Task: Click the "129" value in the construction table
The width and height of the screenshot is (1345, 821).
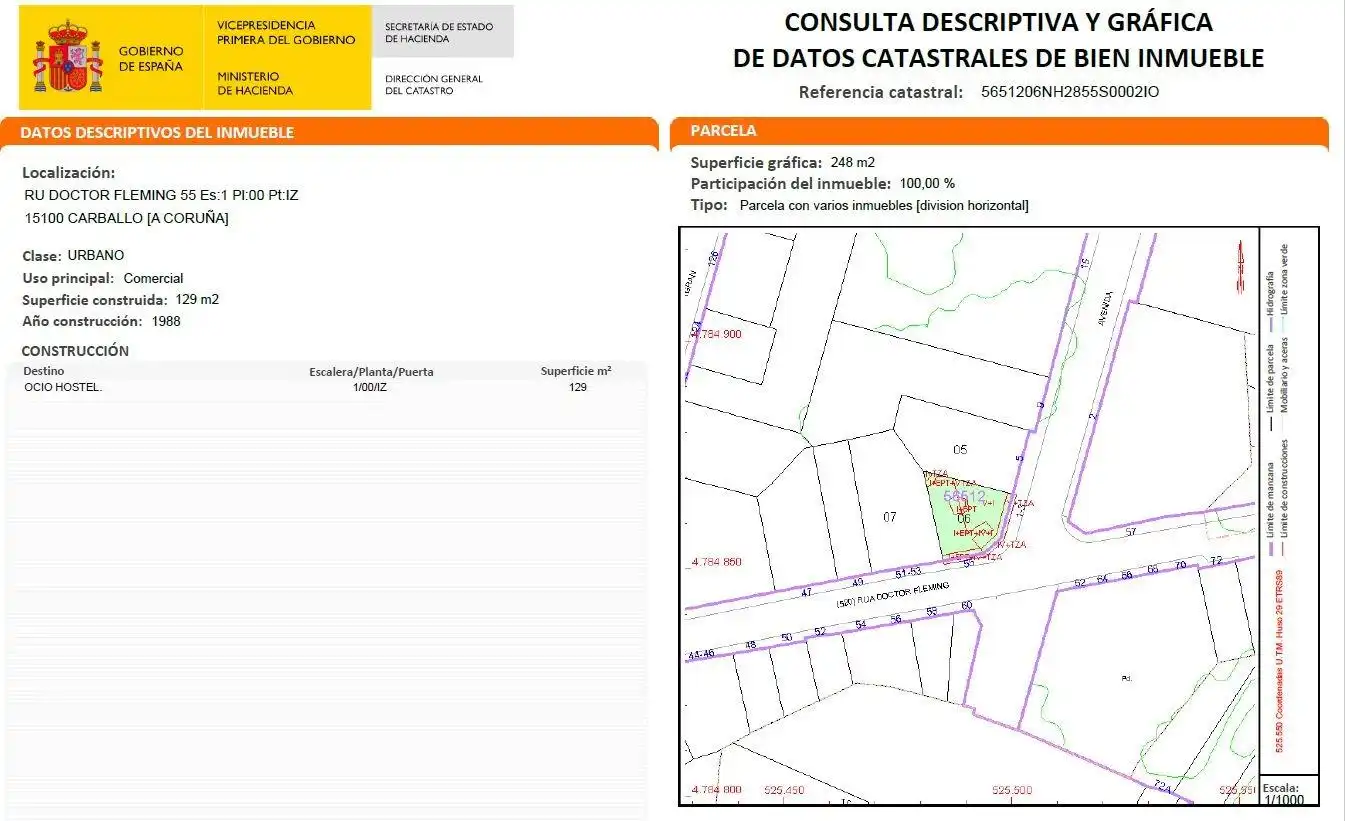Action: [x=577, y=387]
